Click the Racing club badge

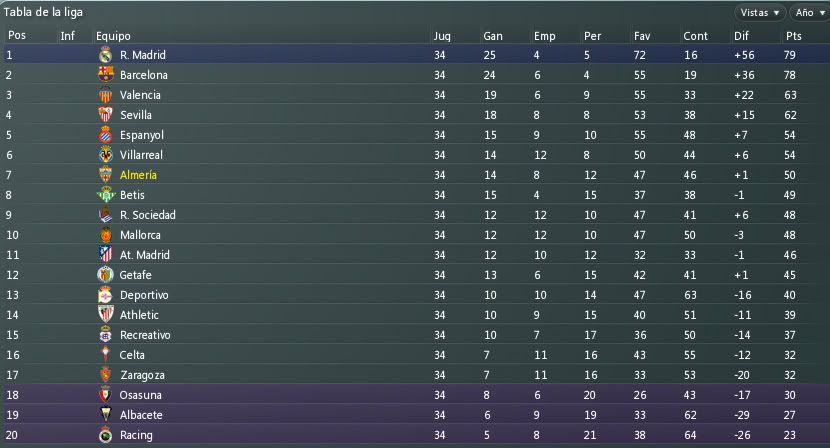point(105,435)
